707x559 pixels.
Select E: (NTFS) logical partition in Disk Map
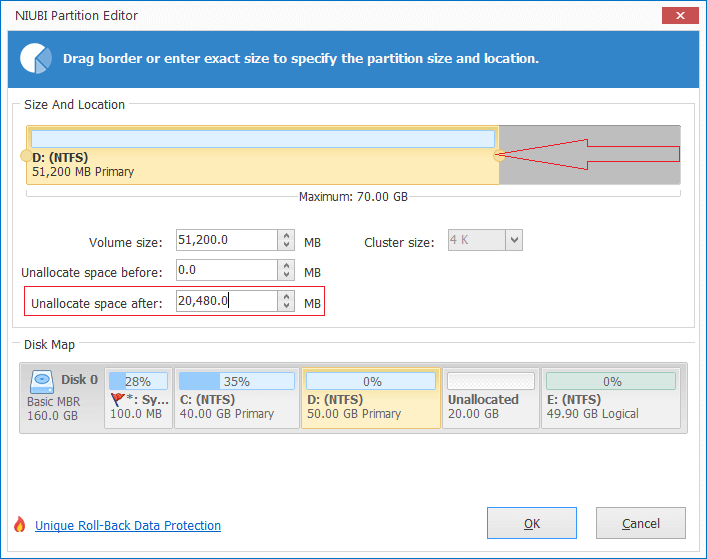(612, 398)
